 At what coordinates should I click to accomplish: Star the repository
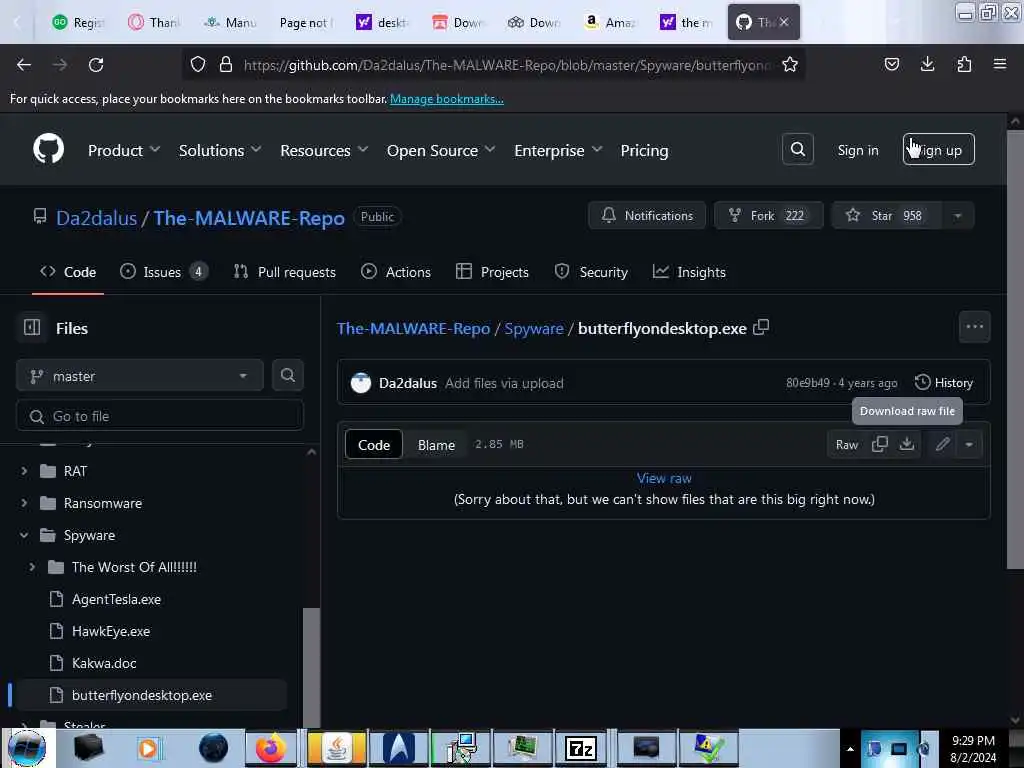pyautogui.click(x=887, y=216)
